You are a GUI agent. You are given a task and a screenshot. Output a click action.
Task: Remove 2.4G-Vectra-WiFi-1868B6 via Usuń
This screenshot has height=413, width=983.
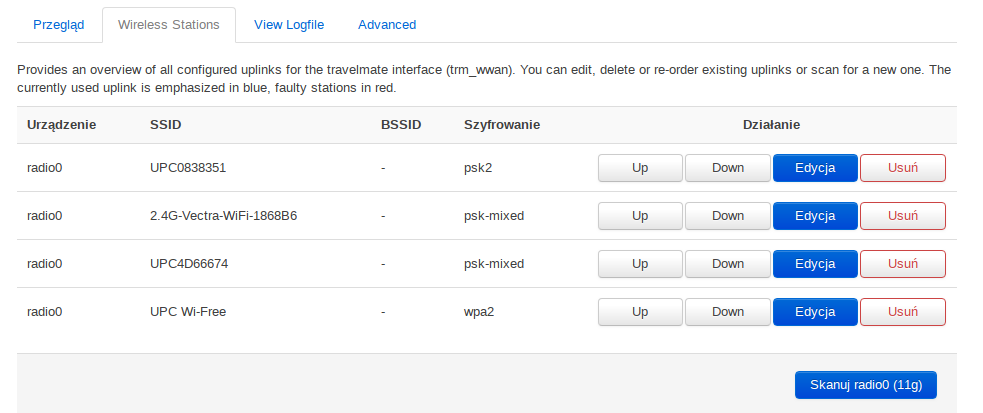(902, 216)
